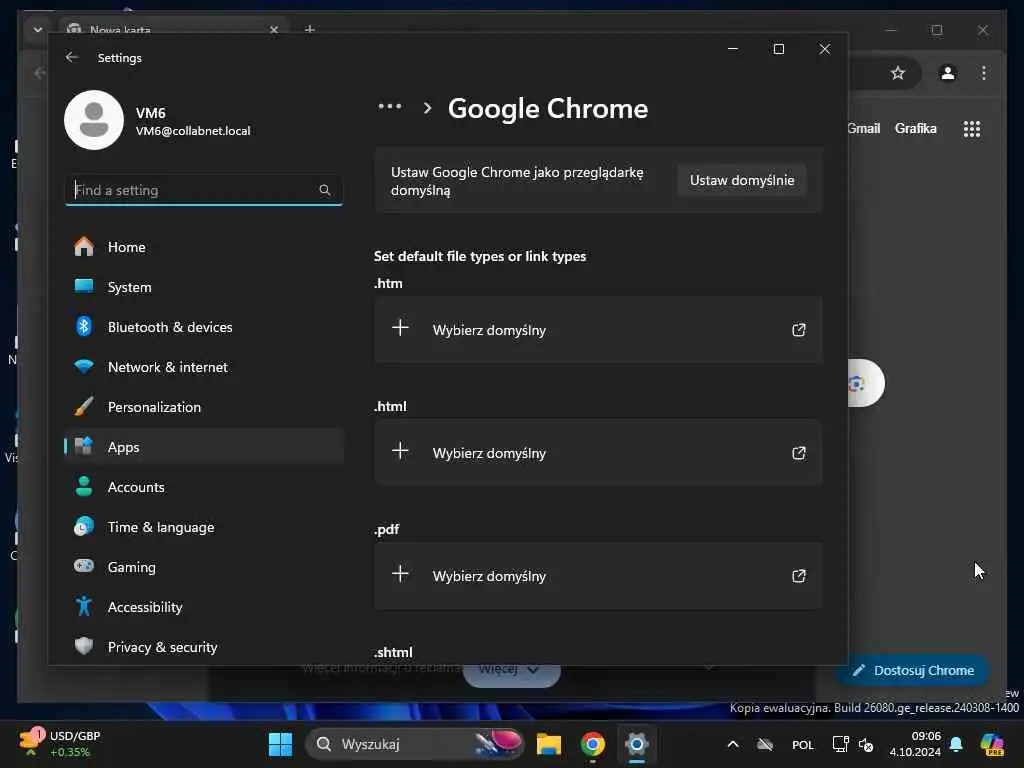
Task: Click the search magnifier in Find a setting
Action: 325,190
